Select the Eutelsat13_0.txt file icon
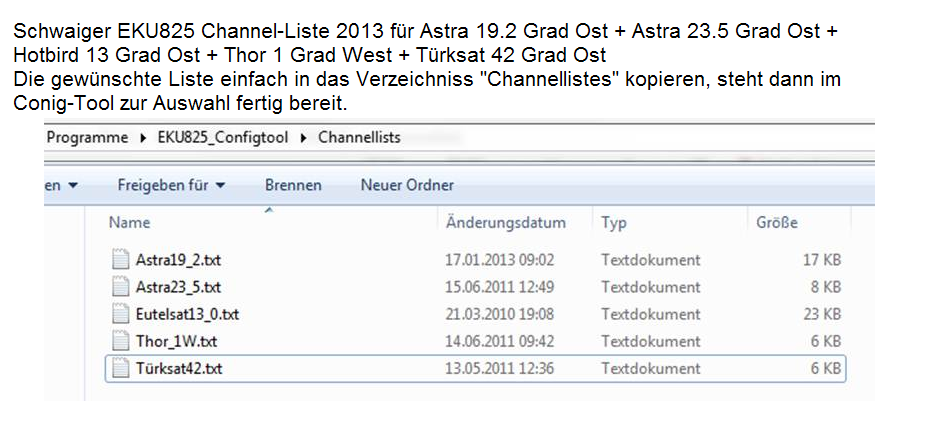930x428 pixels. point(121,315)
